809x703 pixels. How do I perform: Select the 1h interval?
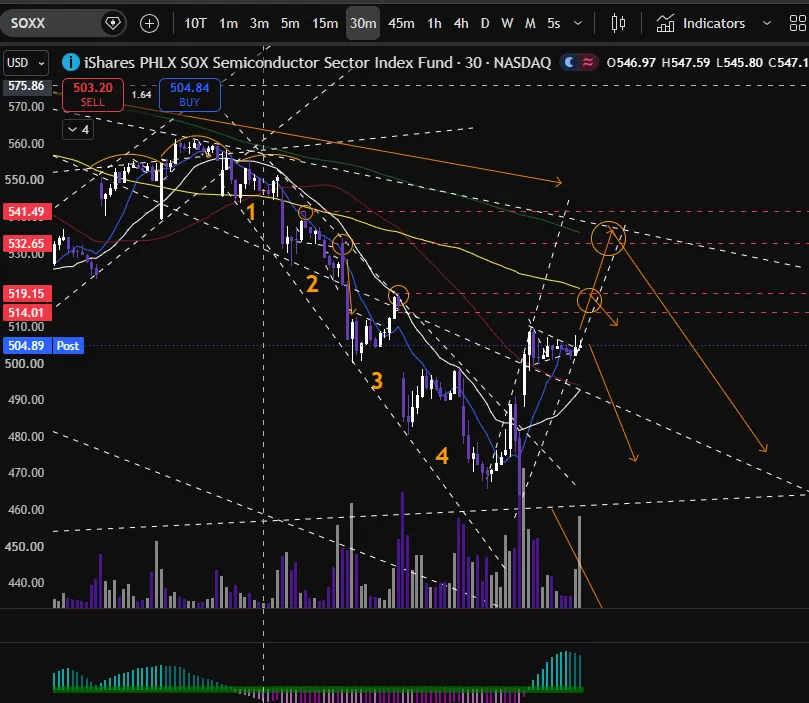click(x=434, y=23)
